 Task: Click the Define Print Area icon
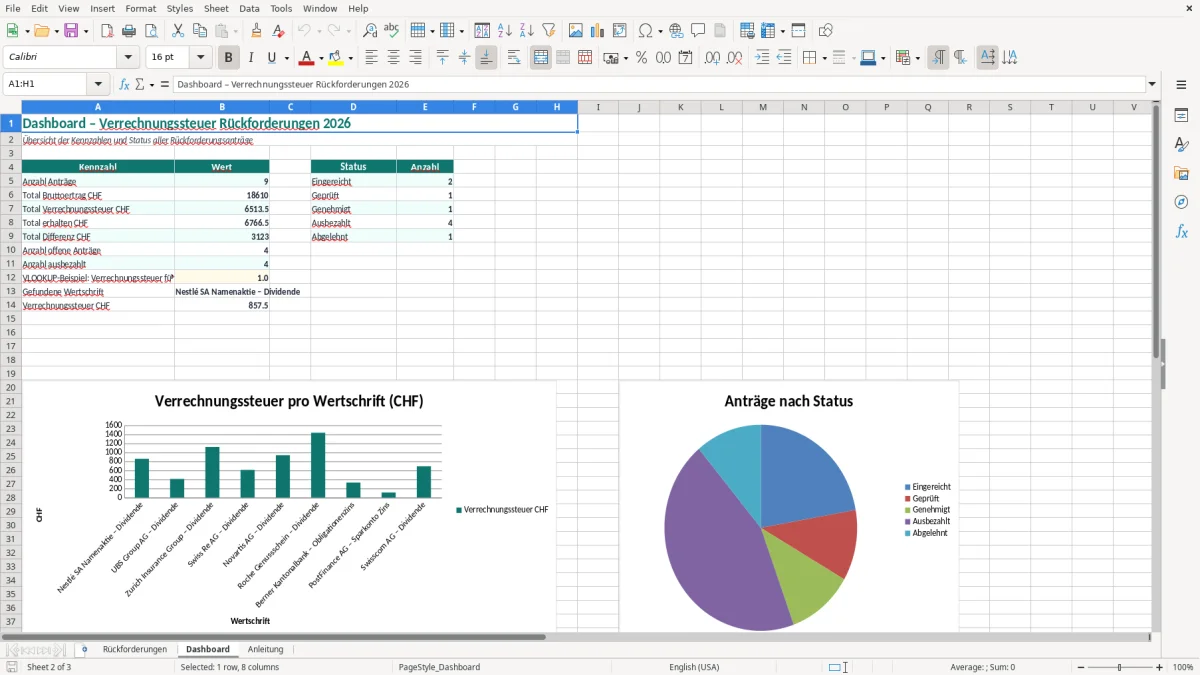click(747, 31)
